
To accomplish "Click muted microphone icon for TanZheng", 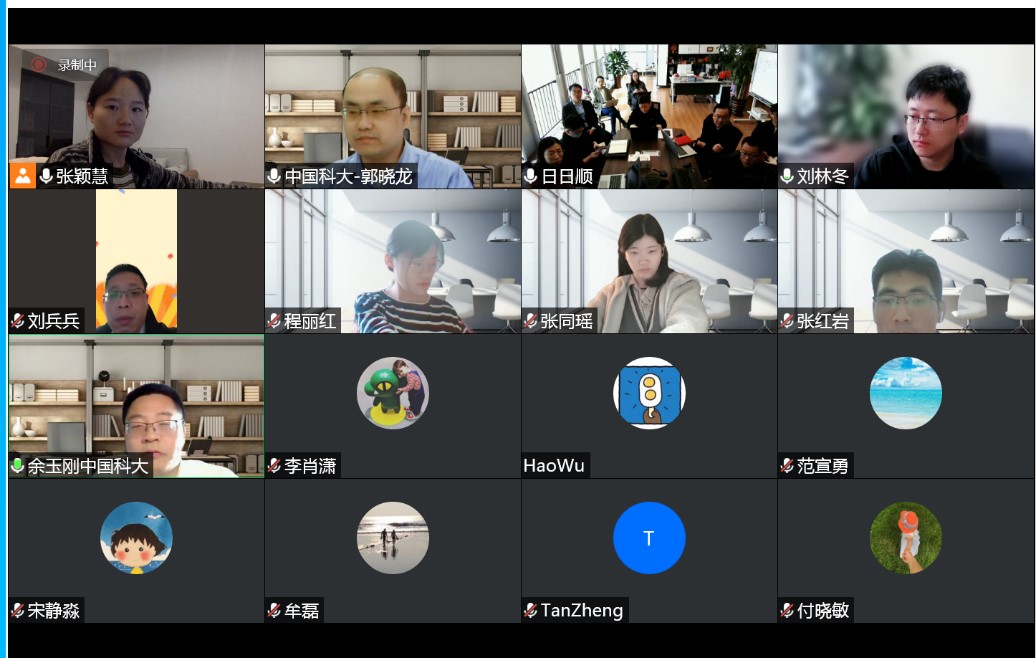I will 531,610.
